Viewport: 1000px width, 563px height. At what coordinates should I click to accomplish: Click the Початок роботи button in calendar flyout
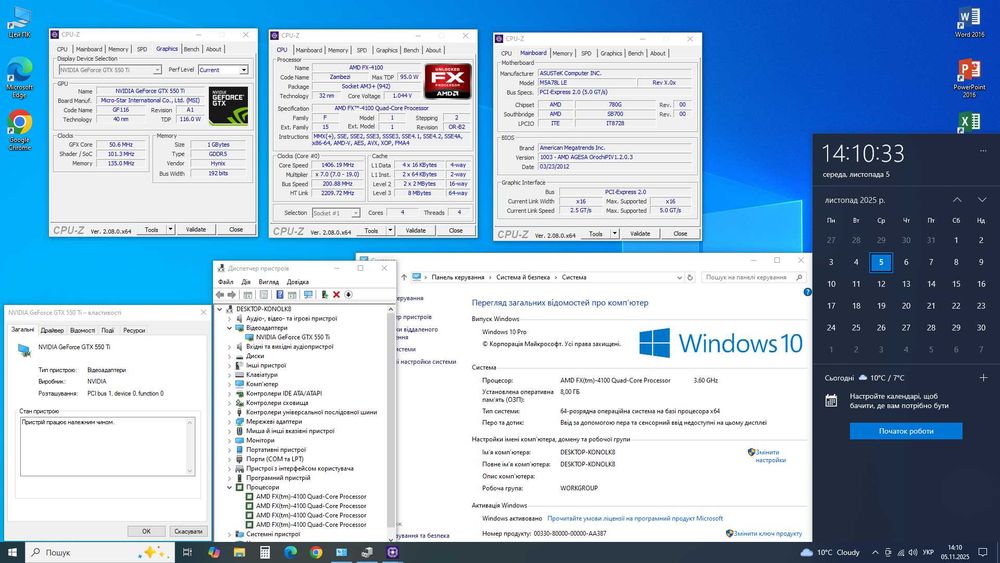point(906,431)
